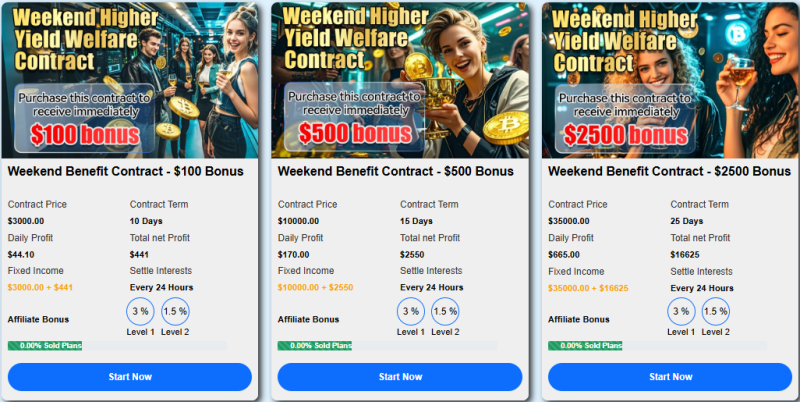Click the Sold Plans progress bar in $500 card

tap(387, 345)
